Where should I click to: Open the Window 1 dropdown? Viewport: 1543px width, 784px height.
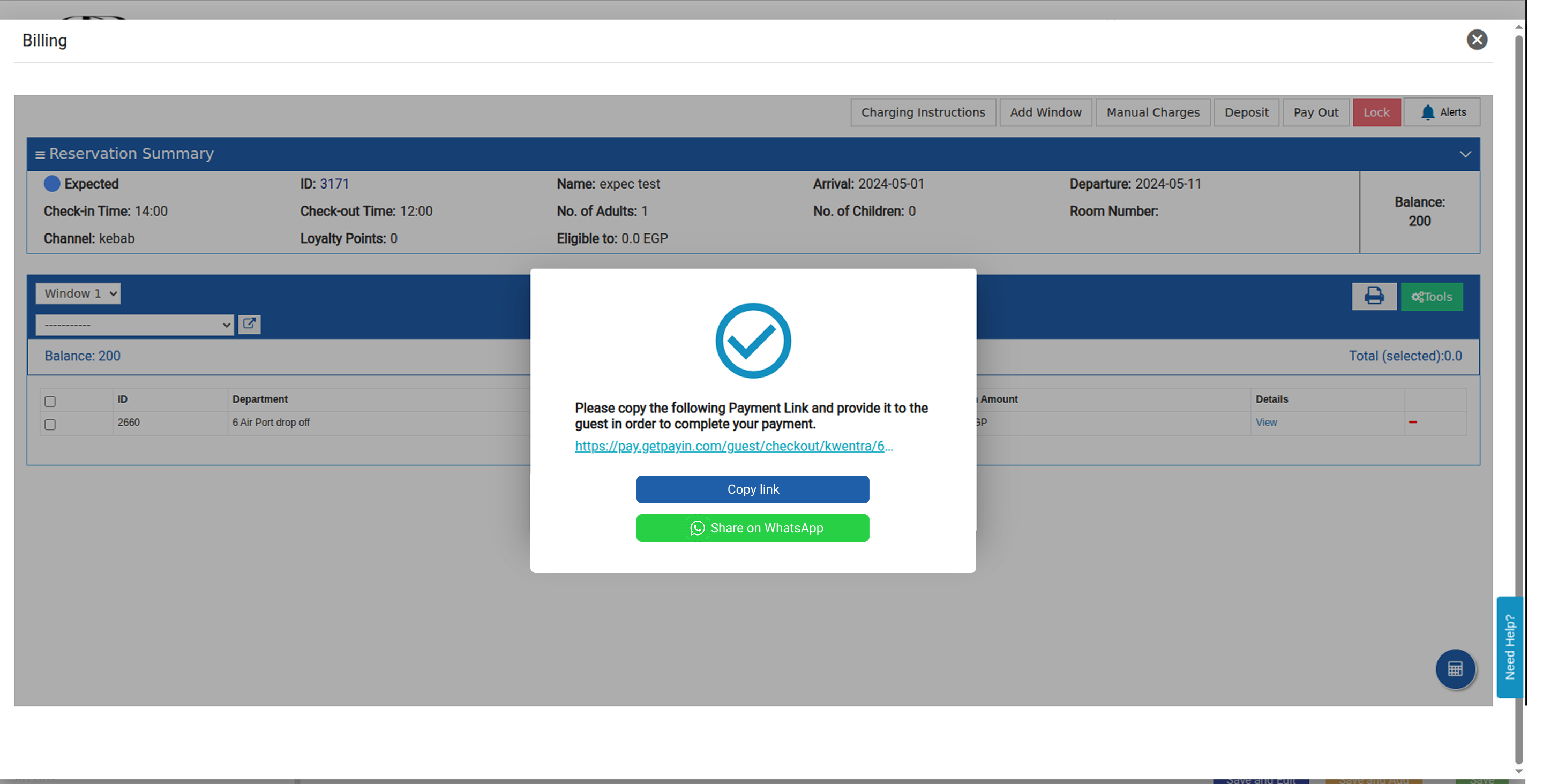click(78, 293)
